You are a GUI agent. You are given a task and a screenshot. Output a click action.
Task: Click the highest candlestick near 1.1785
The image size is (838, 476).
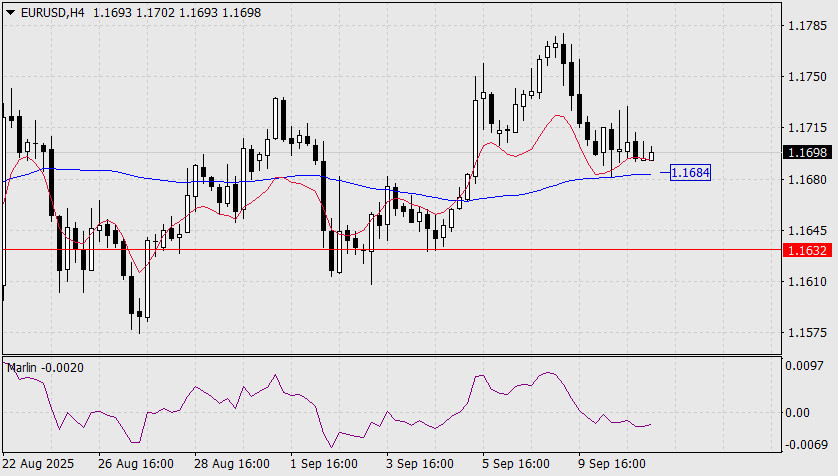563,59
